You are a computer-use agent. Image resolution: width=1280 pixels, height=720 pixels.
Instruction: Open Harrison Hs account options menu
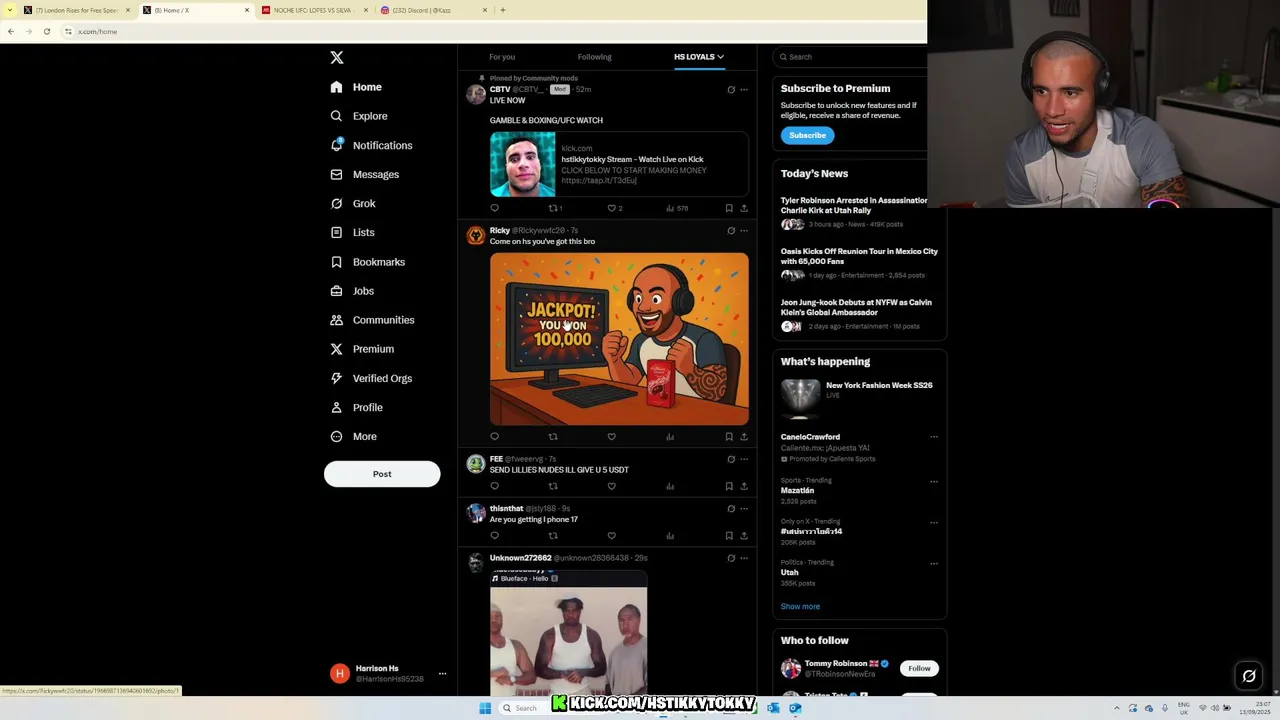(442, 674)
